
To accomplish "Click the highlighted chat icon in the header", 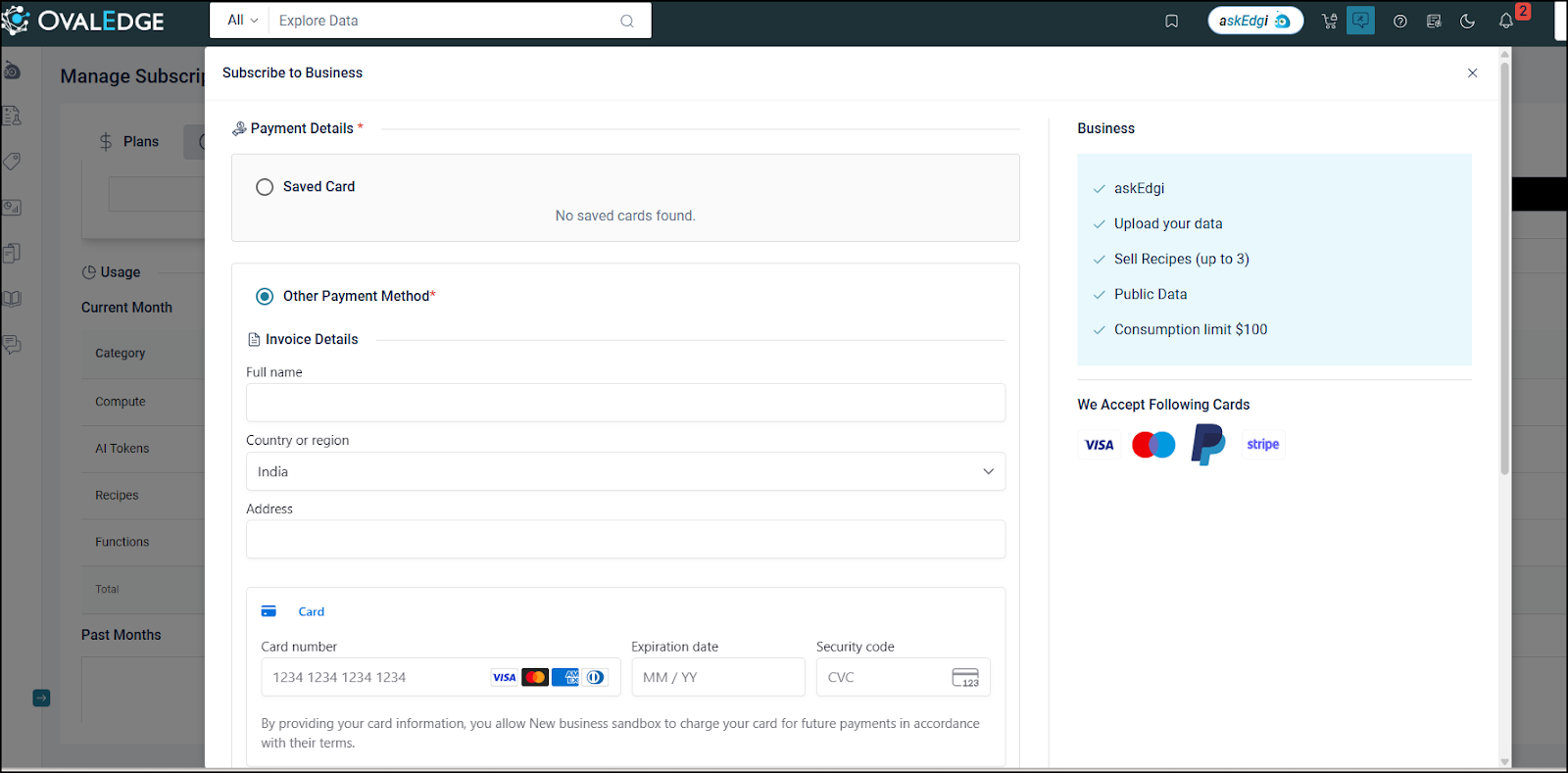I will [x=1360, y=21].
